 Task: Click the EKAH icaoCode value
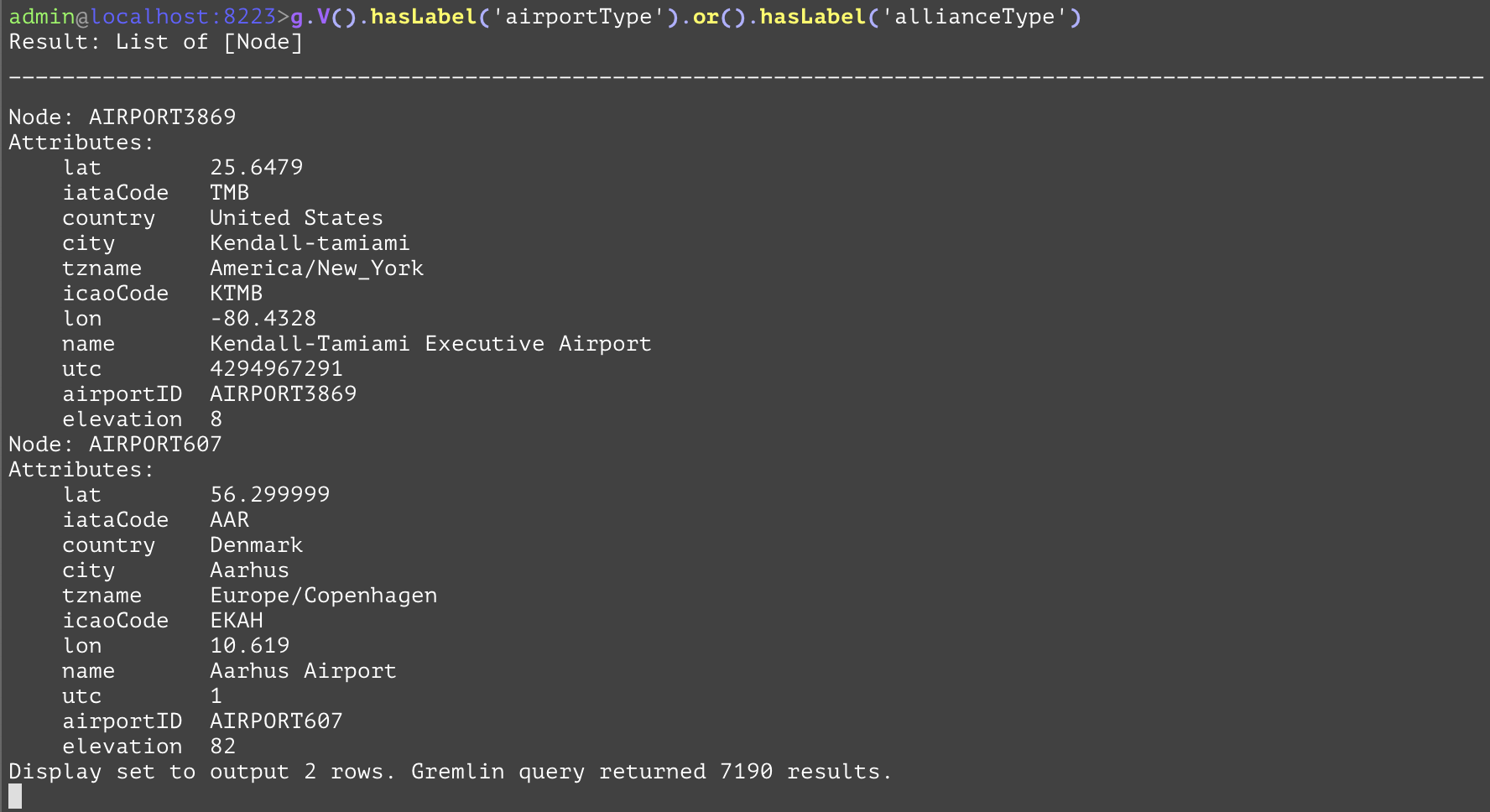[x=236, y=620]
